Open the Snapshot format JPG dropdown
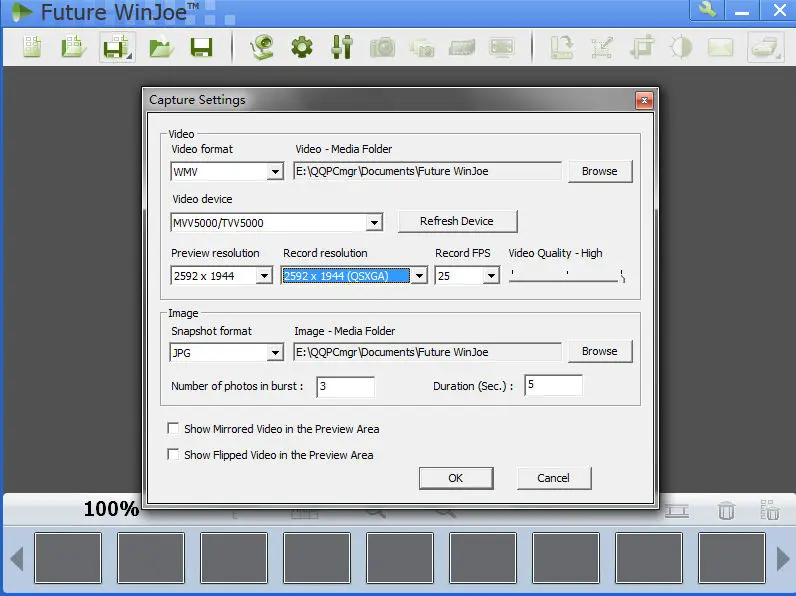The width and height of the screenshot is (796, 596). point(275,352)
